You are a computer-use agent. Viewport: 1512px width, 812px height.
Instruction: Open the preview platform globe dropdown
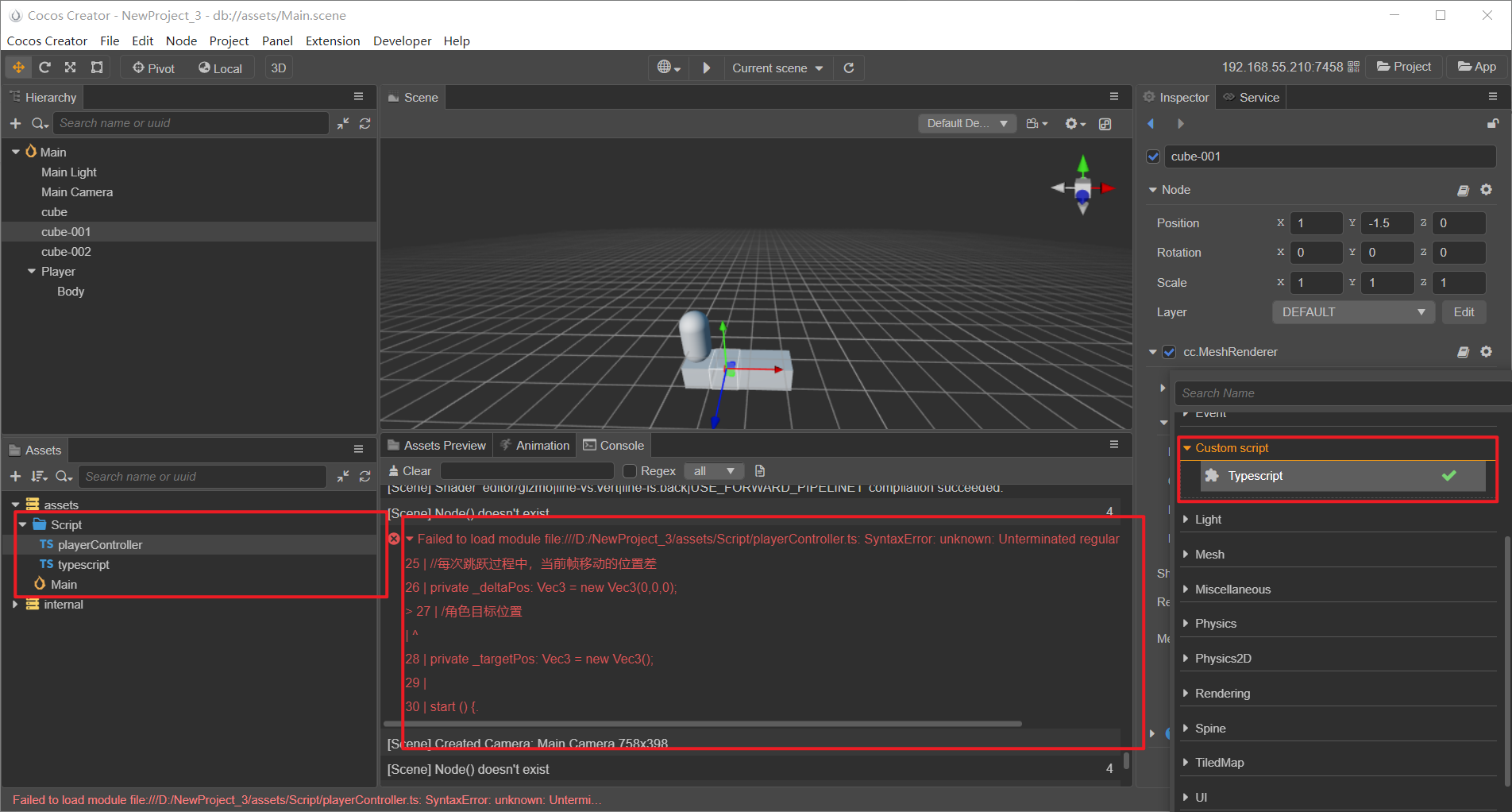[669, 68]
